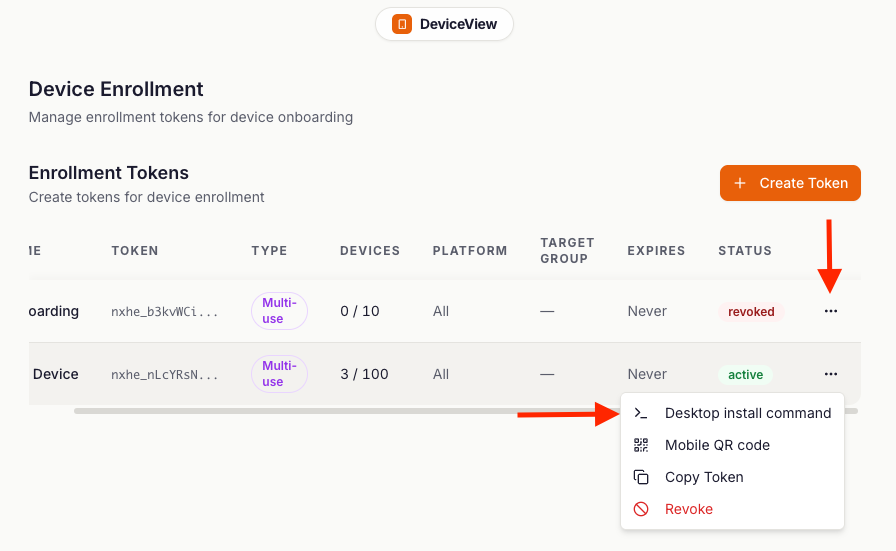Choose the red Revoke menu option
The image size is (896, 551).
click(x=688, y=509)
